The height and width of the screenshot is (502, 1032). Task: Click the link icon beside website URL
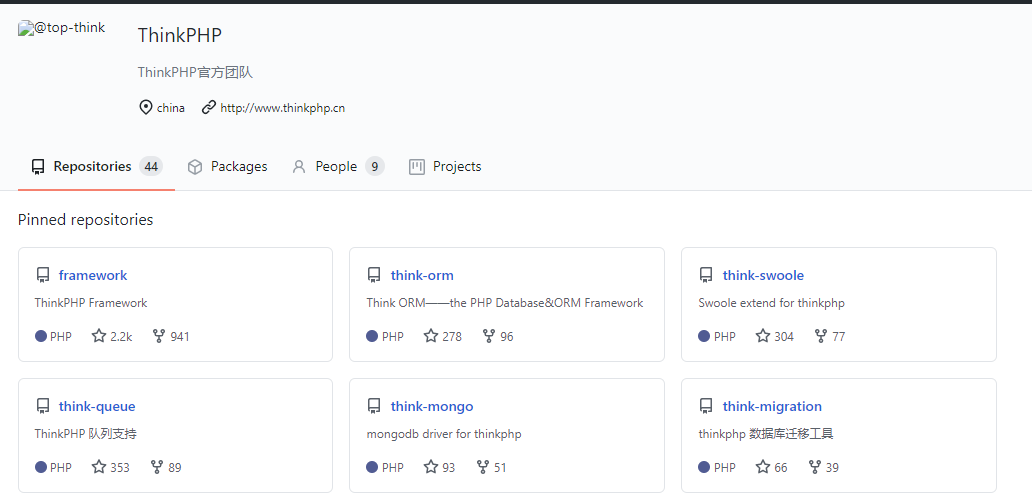[209, 107]
